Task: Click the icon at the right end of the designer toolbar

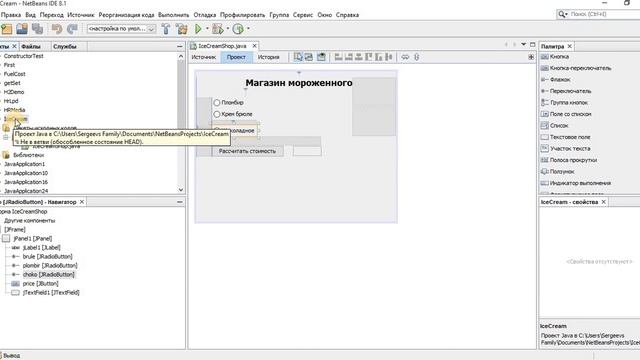Action: pyautogui.click(x=531, y=57)
